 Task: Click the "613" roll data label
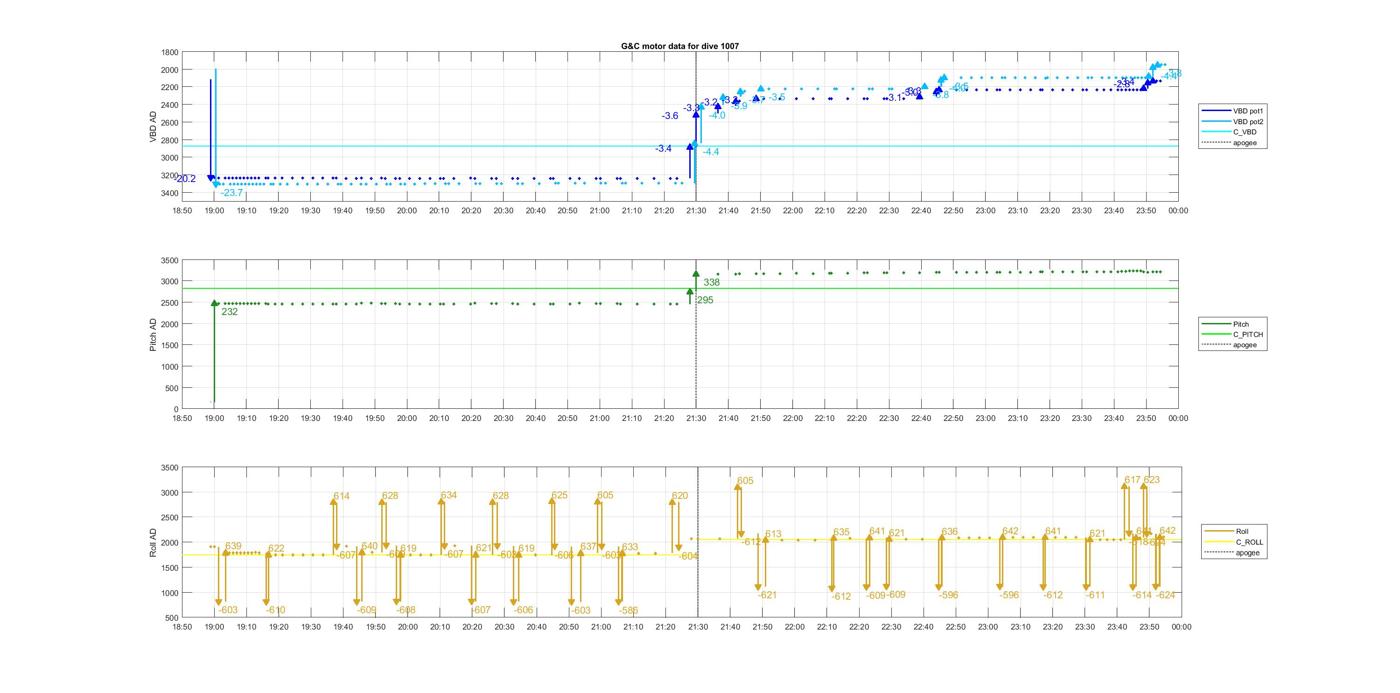click(773, 534)
